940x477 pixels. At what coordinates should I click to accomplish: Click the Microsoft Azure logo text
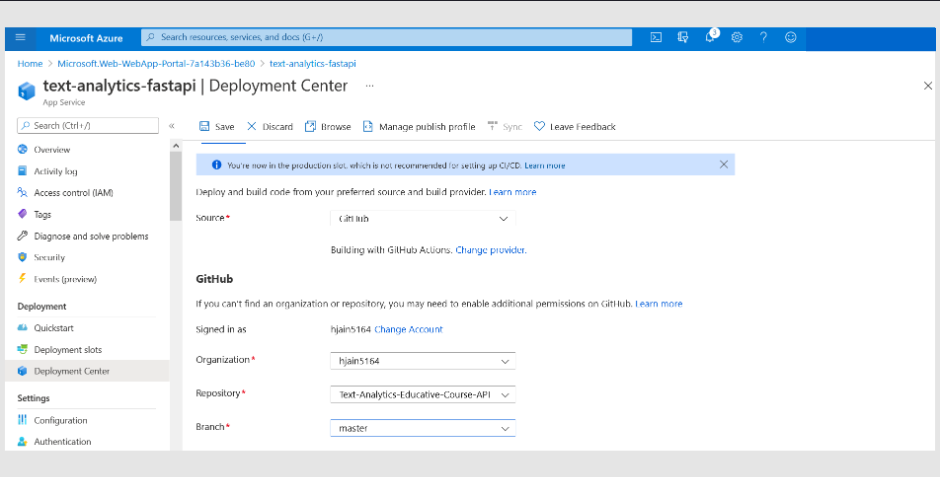(86, 38)
